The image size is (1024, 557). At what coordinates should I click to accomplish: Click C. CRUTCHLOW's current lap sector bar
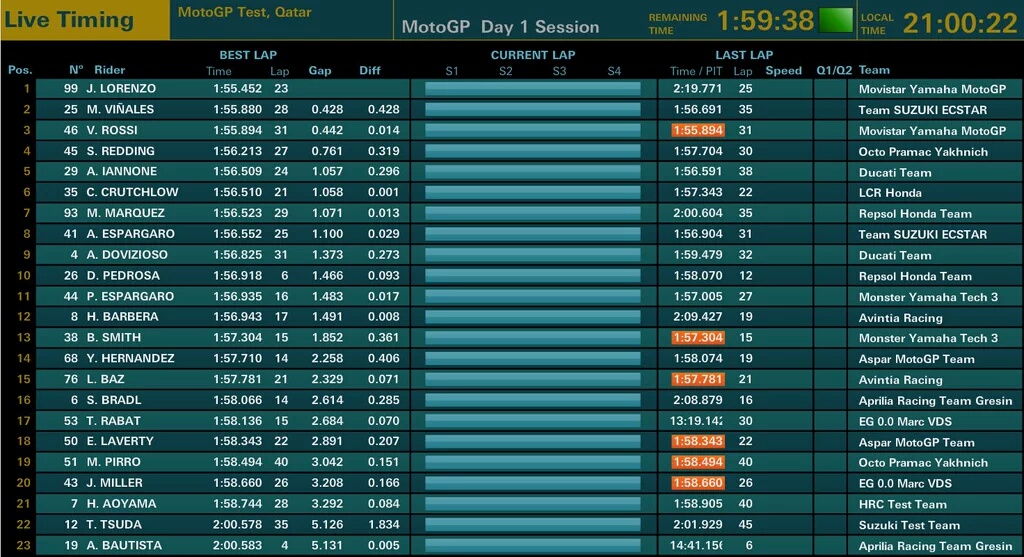click(x=533, y=192)
